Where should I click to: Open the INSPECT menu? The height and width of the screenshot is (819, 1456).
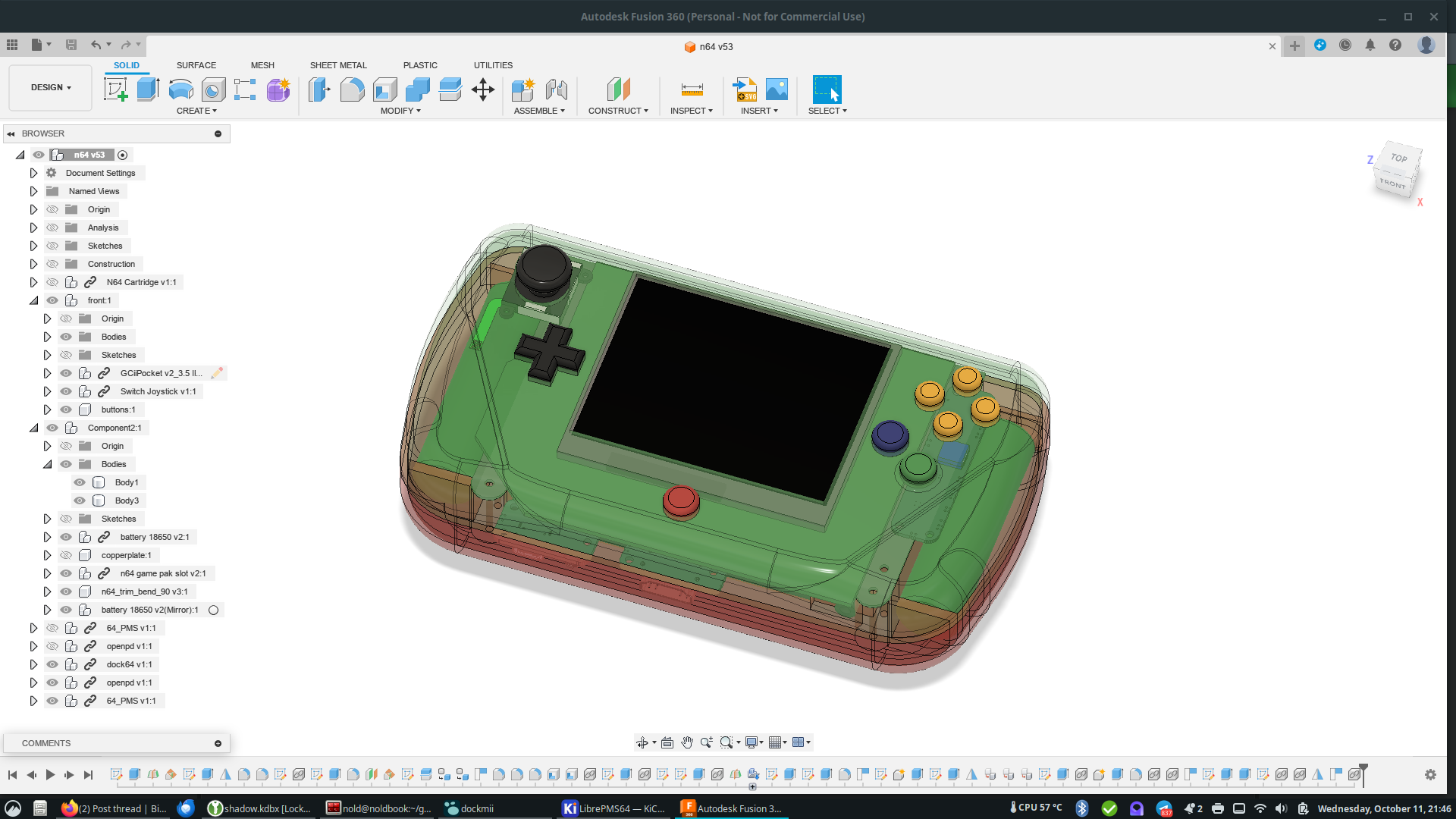692,111
